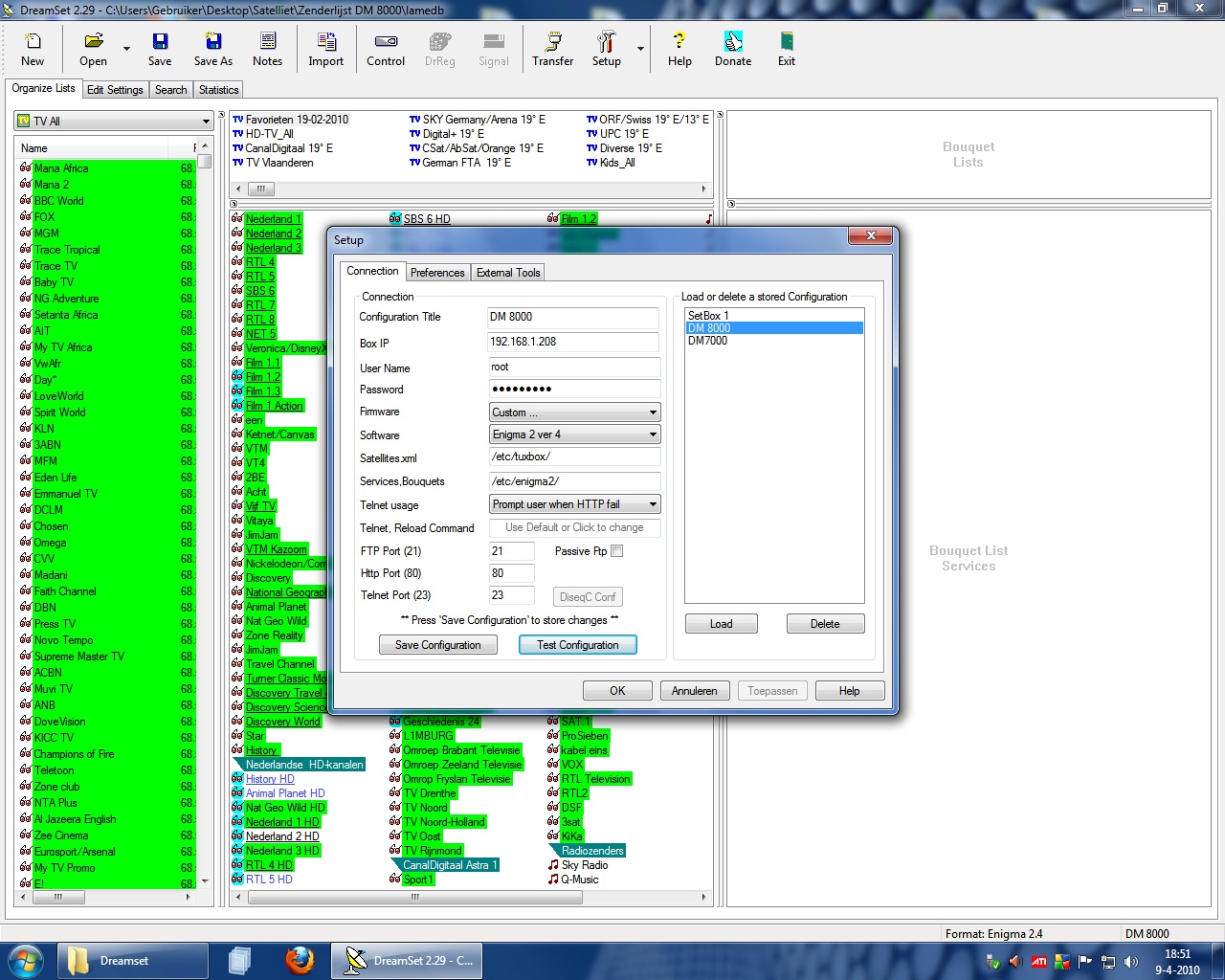This screenshot has width=1225, height=980.
Task: Click the ATI tray icon
Action: [1038, 962]
